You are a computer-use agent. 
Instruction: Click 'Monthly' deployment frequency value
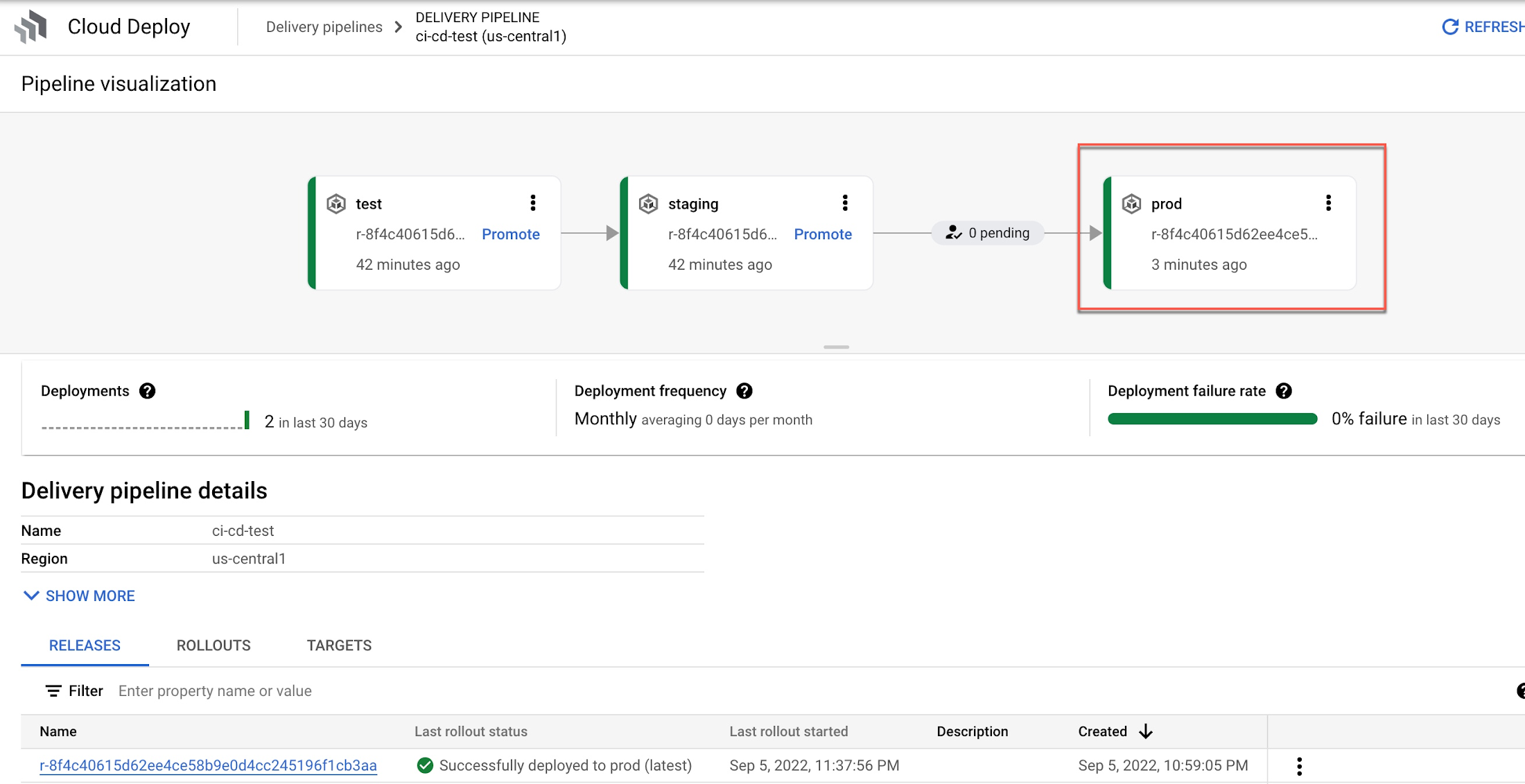pyautogui.click(x=605, y=419)
